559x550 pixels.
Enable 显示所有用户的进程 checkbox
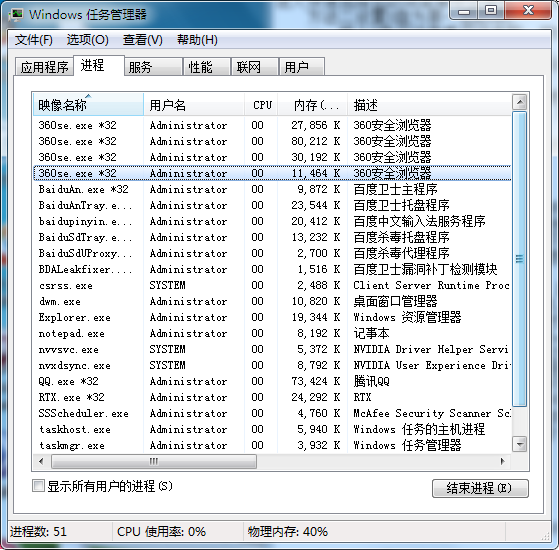pyautogui.click(x=38, y=485)
